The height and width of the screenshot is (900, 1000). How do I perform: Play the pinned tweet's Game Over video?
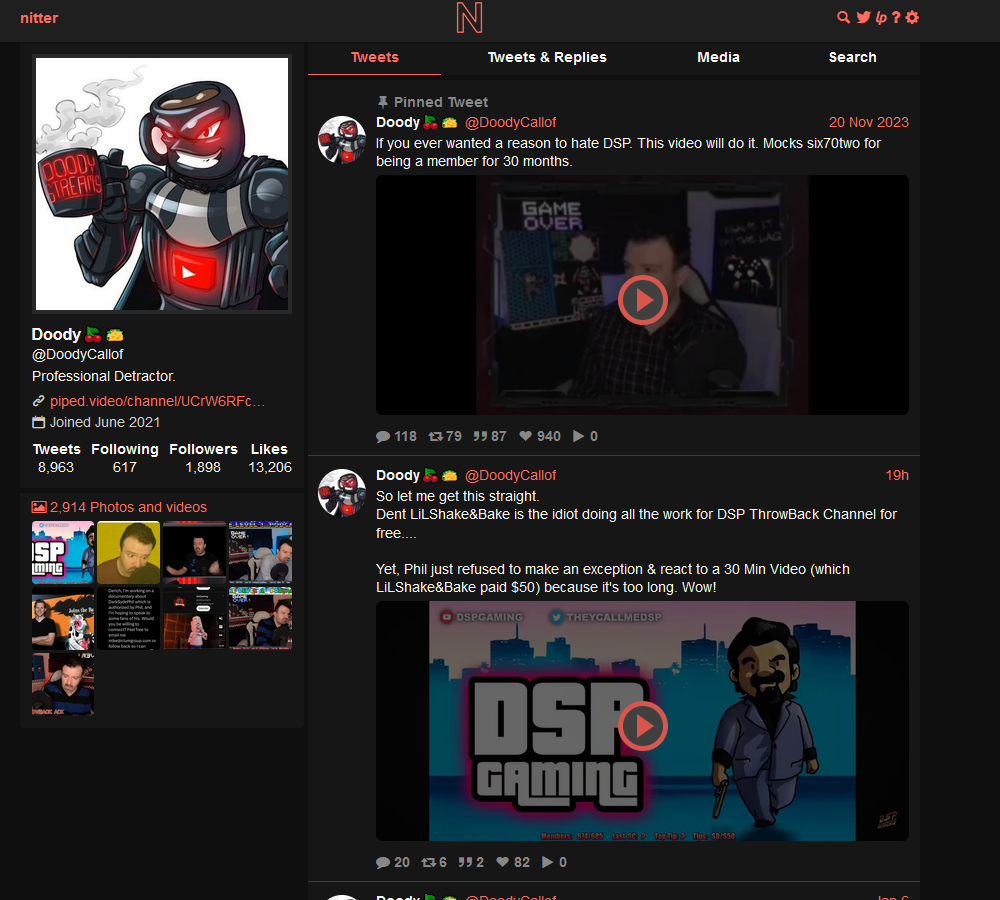click(x=642, y=300)
